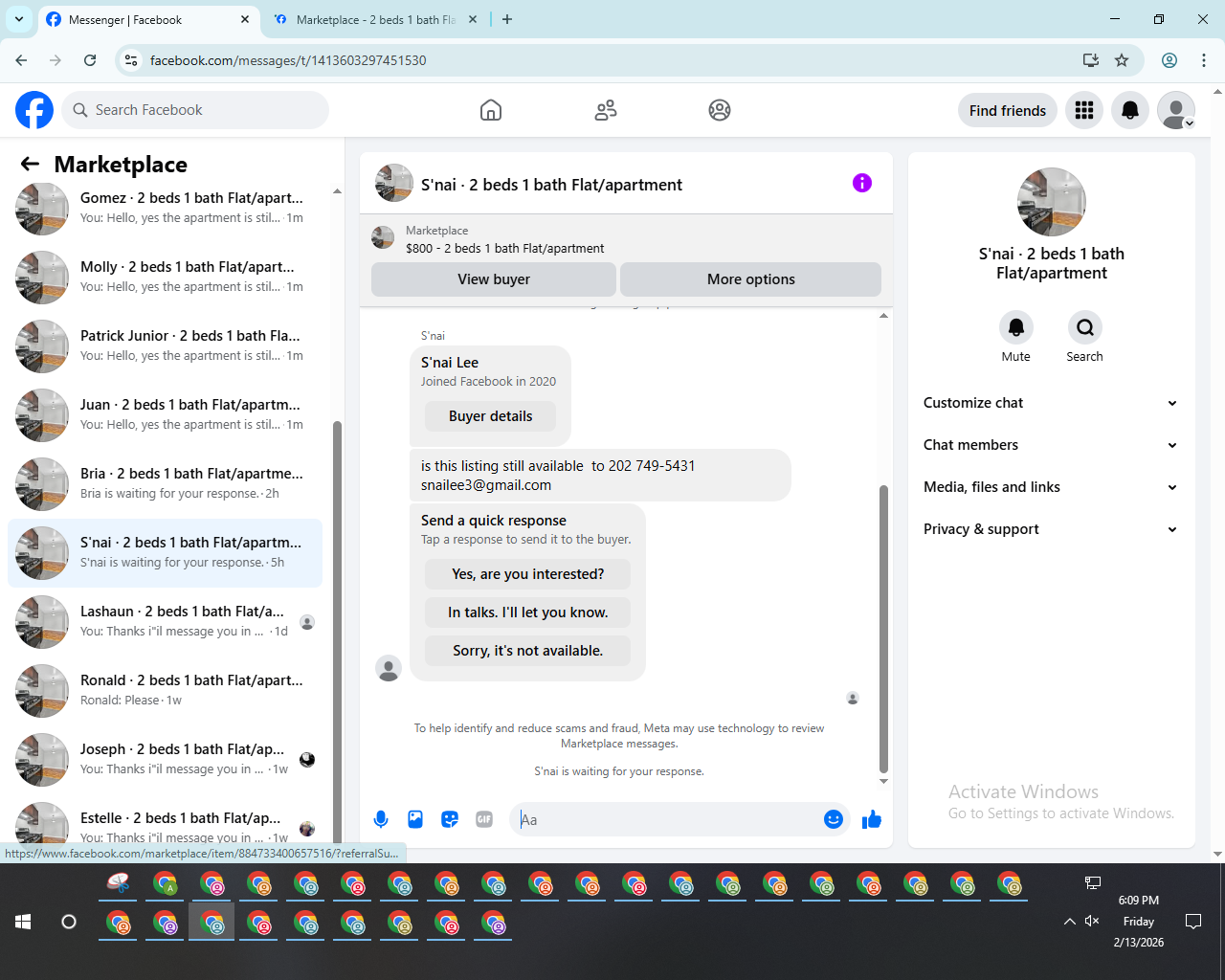Click S'nai listing thumbnail in right panel
Screen dimensions: 1225x980
[x=1051, y=202]
